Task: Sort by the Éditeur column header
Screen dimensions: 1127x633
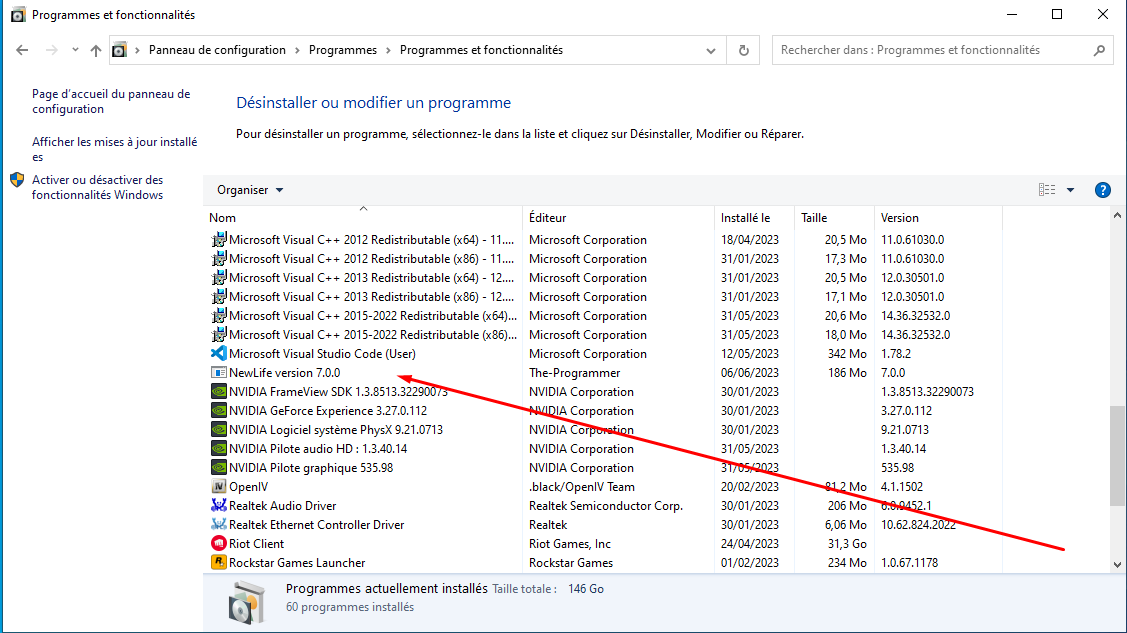Action: click(619, 218)
